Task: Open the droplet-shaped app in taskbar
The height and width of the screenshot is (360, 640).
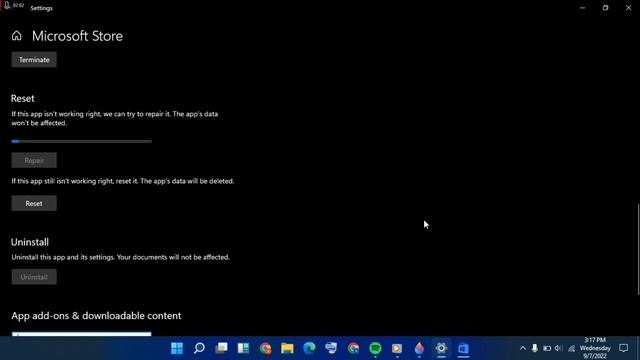Action: (x=419, y=348)
